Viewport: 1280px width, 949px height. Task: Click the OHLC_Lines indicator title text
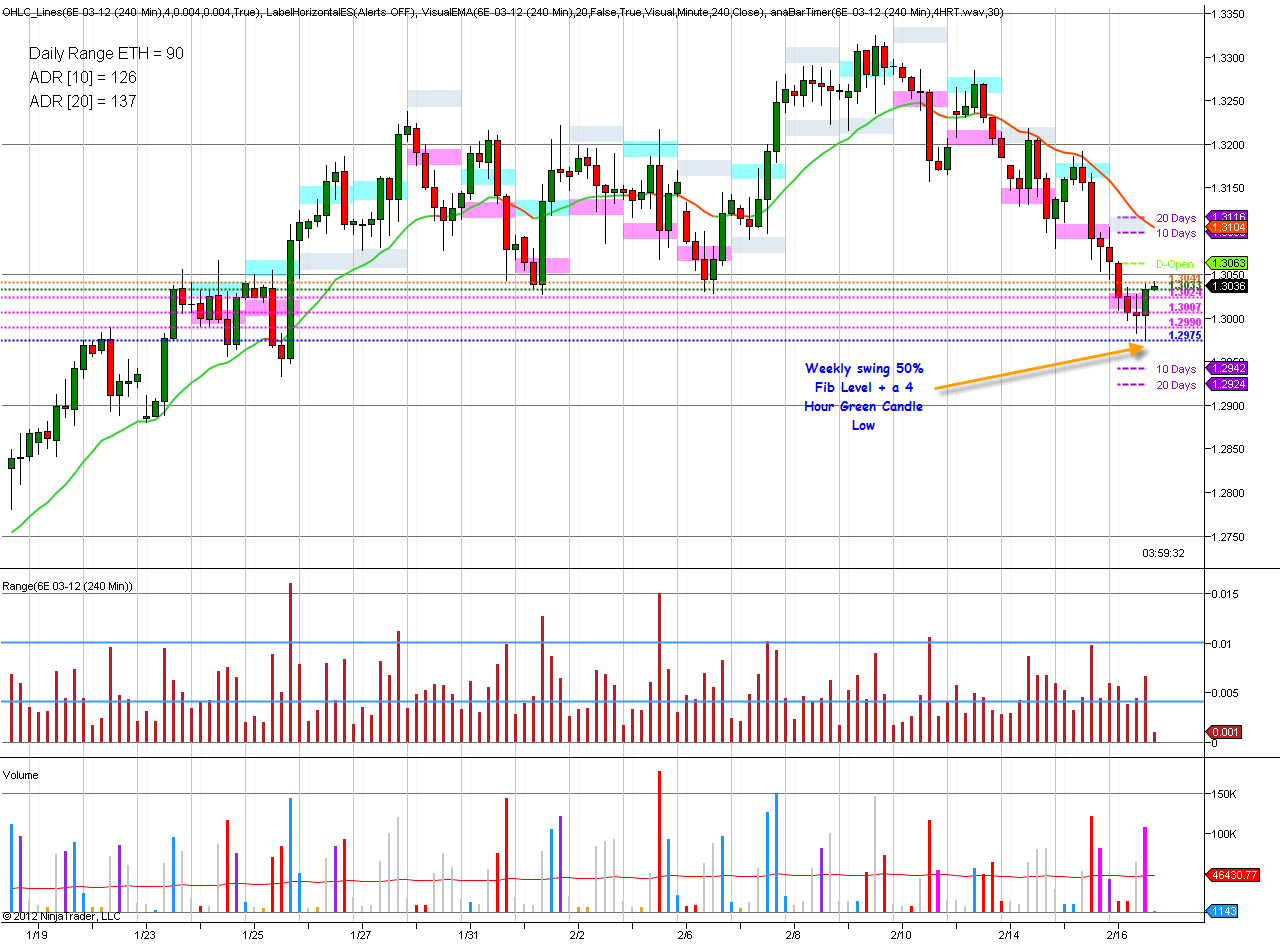[x=130, y=13]
